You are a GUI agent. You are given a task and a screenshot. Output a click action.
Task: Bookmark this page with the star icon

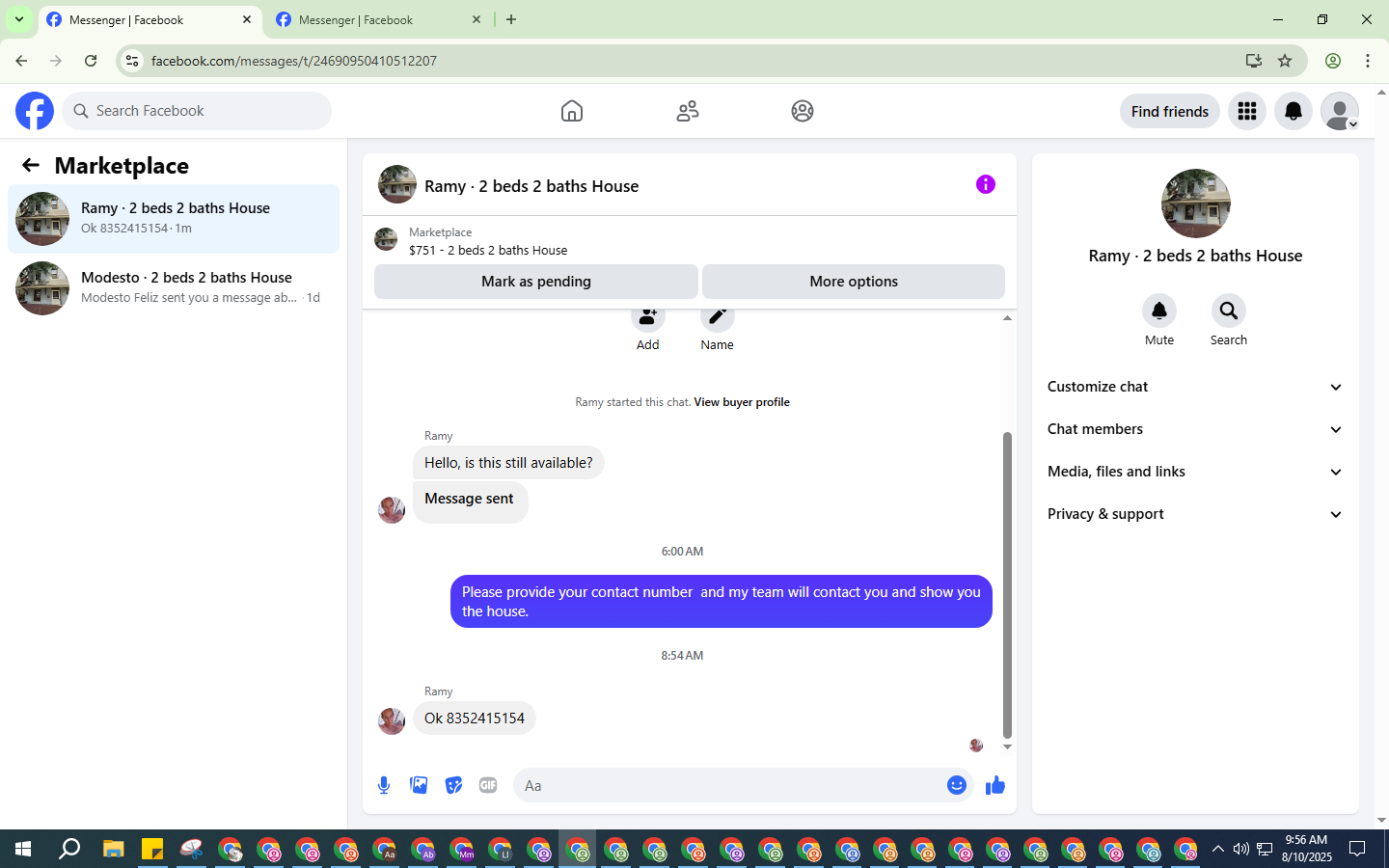1285,61
